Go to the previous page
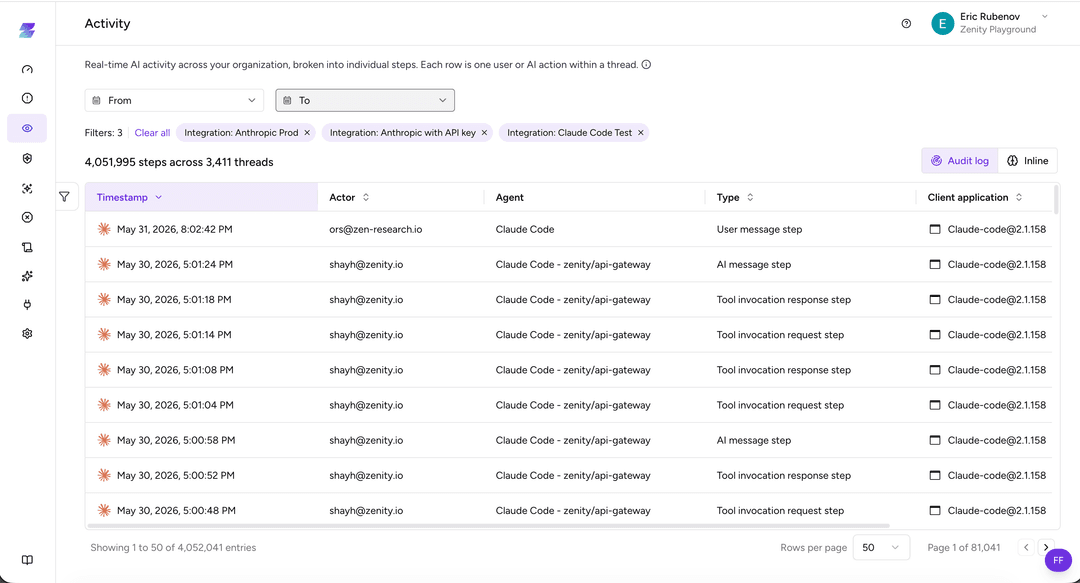This screenshot has width=1080, height=583. click(x=1026, y=547)
